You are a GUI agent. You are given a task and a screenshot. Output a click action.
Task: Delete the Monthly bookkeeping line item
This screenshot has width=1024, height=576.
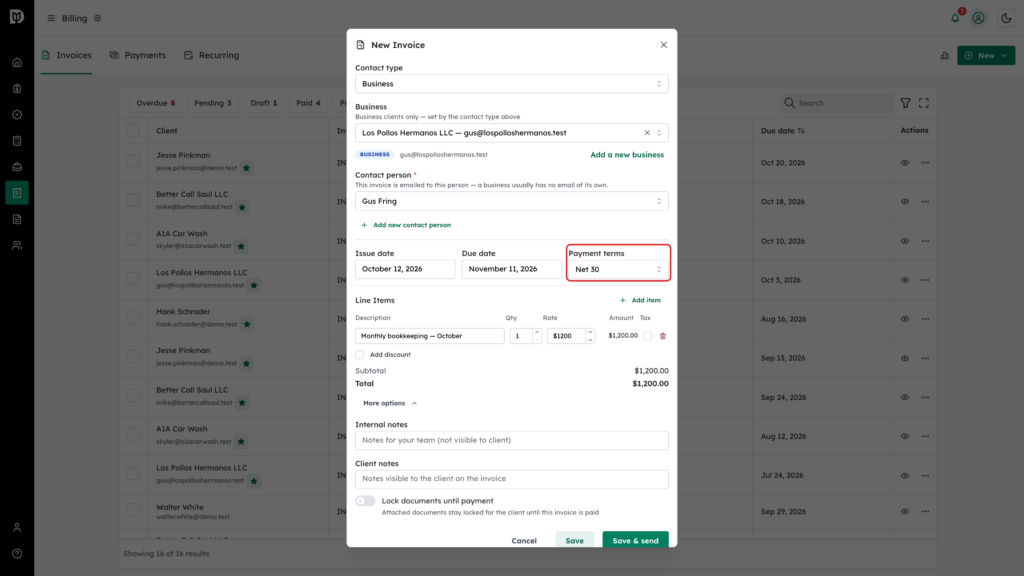pyautogui.click(x=663, y=336)
